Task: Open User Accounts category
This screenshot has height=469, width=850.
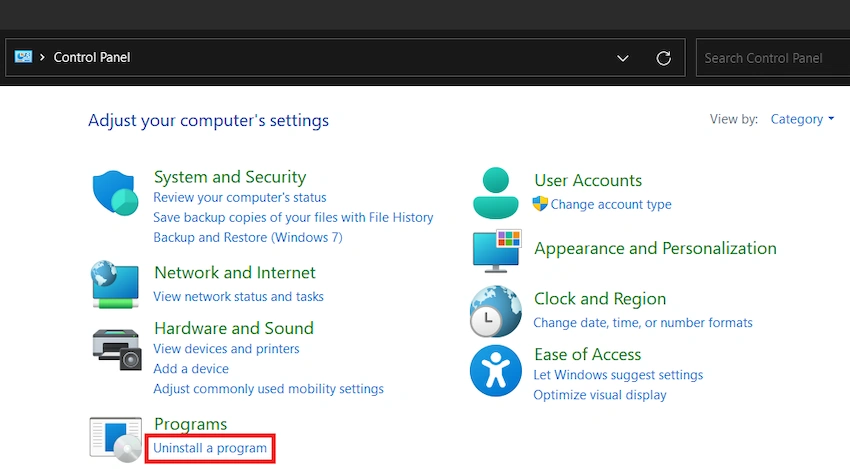Action: (x=588, y=180)
